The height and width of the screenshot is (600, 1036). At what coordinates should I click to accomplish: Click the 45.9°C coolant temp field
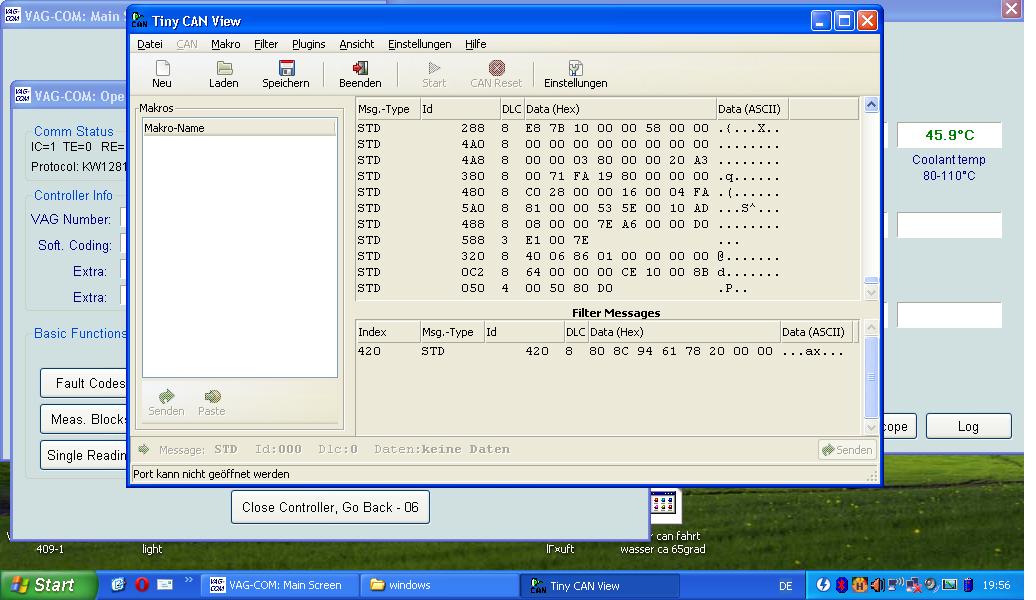[x=949, y=135]
